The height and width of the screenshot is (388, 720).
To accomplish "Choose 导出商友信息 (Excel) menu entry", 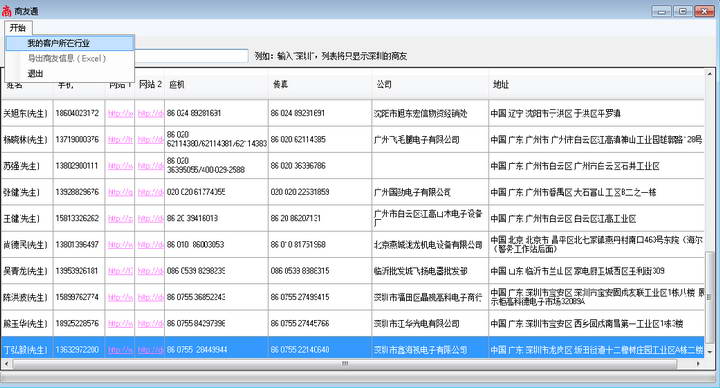I will click(x=70, y=58).
